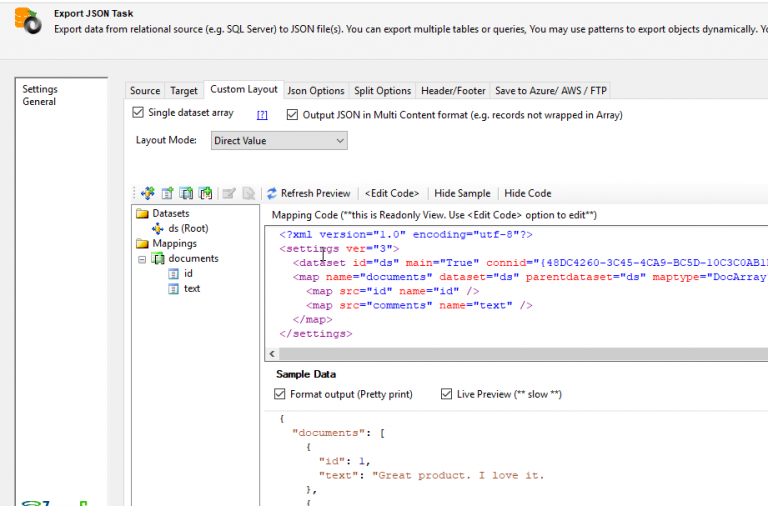Click the grayed-out delete toolbar icon

click(248, 193)
